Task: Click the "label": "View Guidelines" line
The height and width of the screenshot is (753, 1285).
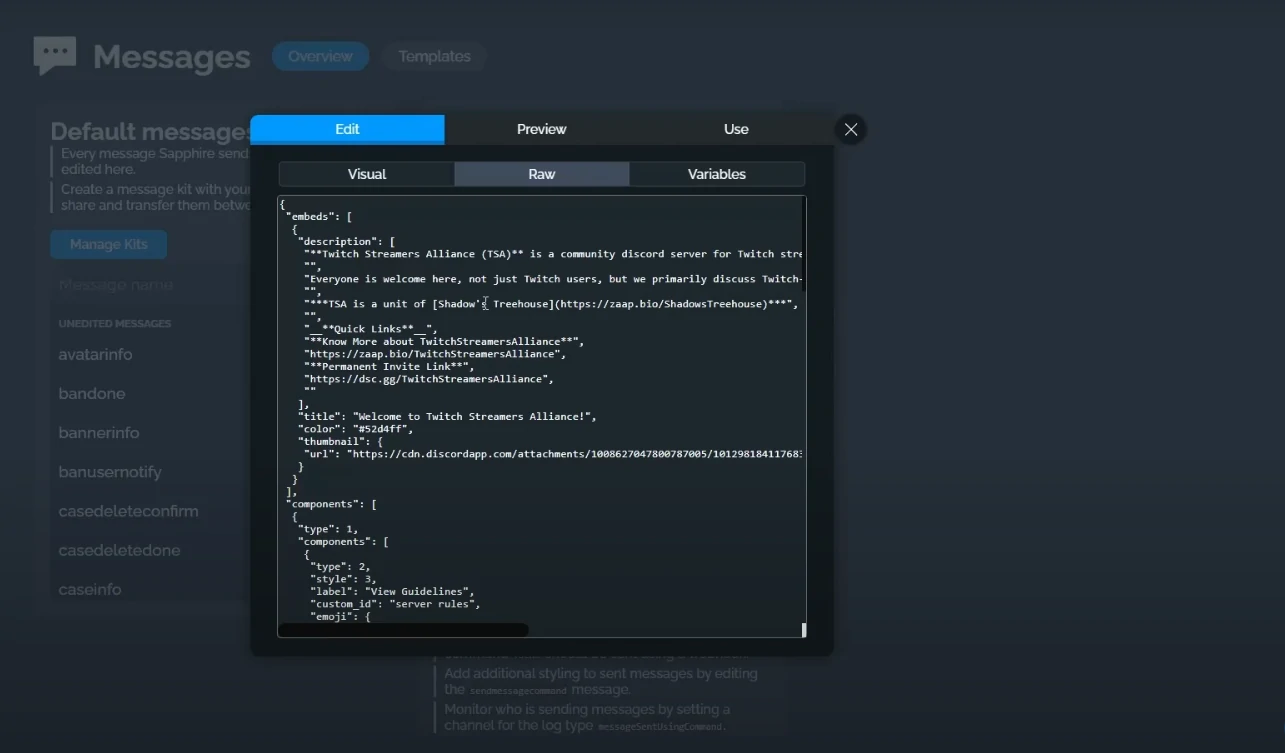Action: [392, 591]
